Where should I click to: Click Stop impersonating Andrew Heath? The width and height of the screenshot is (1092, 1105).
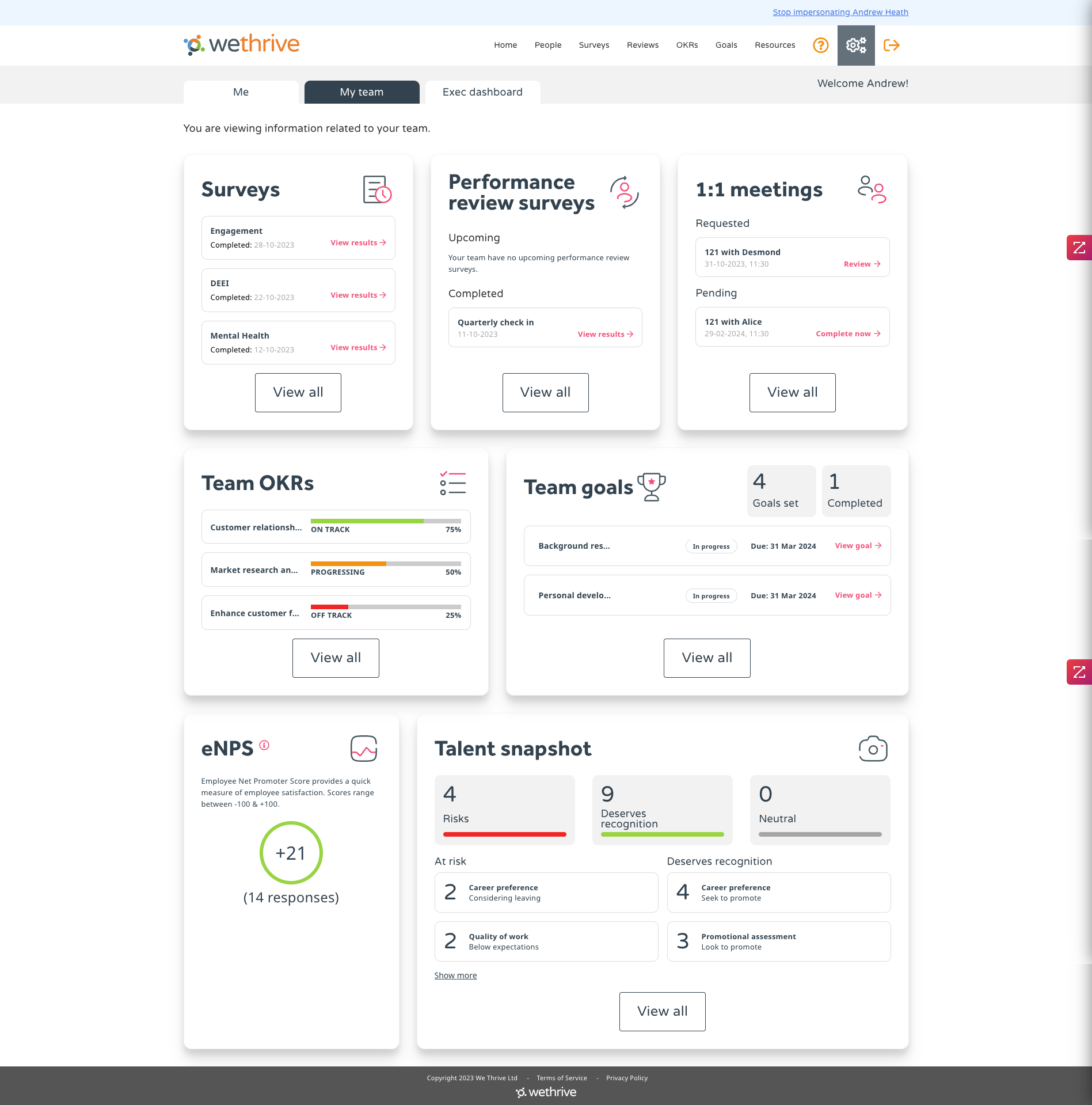click(840, 12)
